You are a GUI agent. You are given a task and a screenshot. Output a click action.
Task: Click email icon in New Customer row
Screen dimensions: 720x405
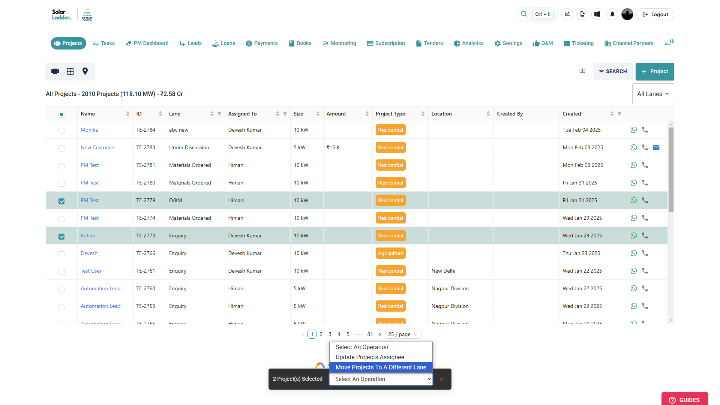656,148
